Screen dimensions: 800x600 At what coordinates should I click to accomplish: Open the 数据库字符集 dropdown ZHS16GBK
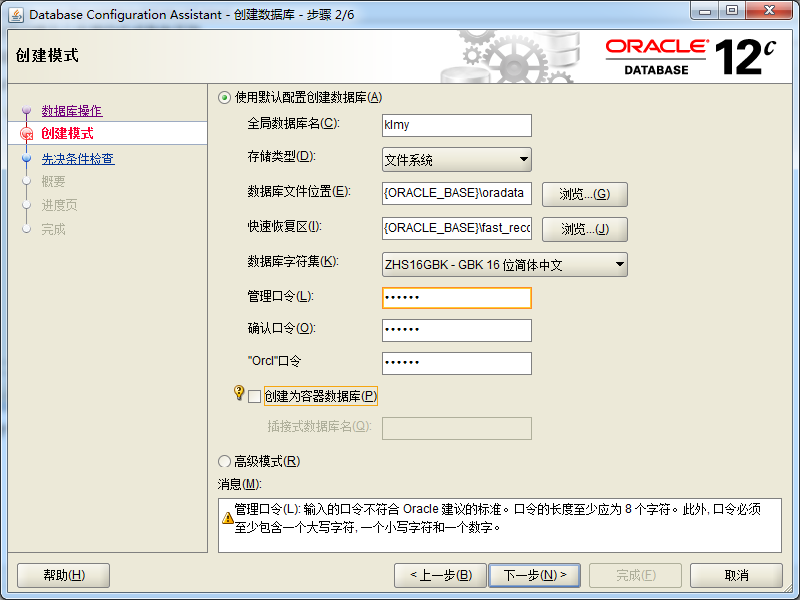click(505, 265)
